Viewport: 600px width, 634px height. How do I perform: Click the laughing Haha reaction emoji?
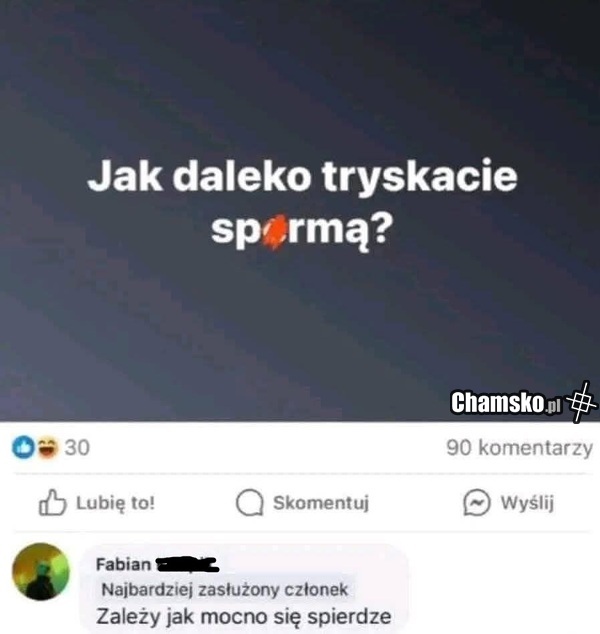48,448
